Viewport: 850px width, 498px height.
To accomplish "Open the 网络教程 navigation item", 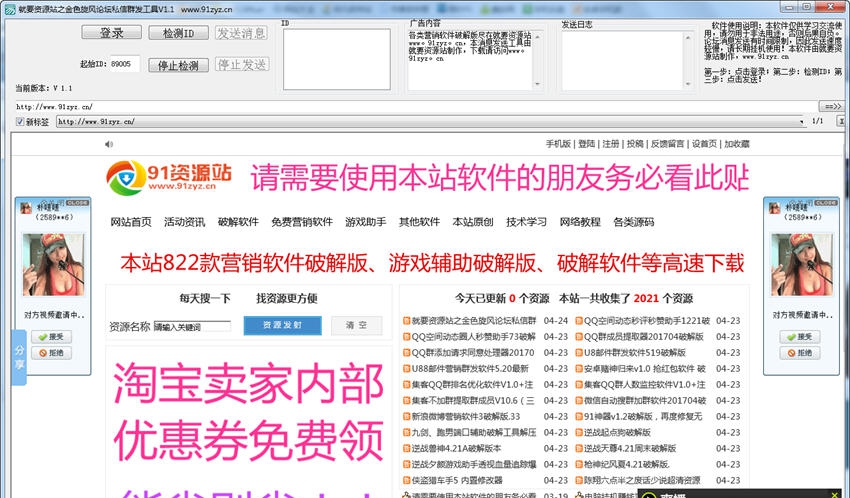I will 580,222.
